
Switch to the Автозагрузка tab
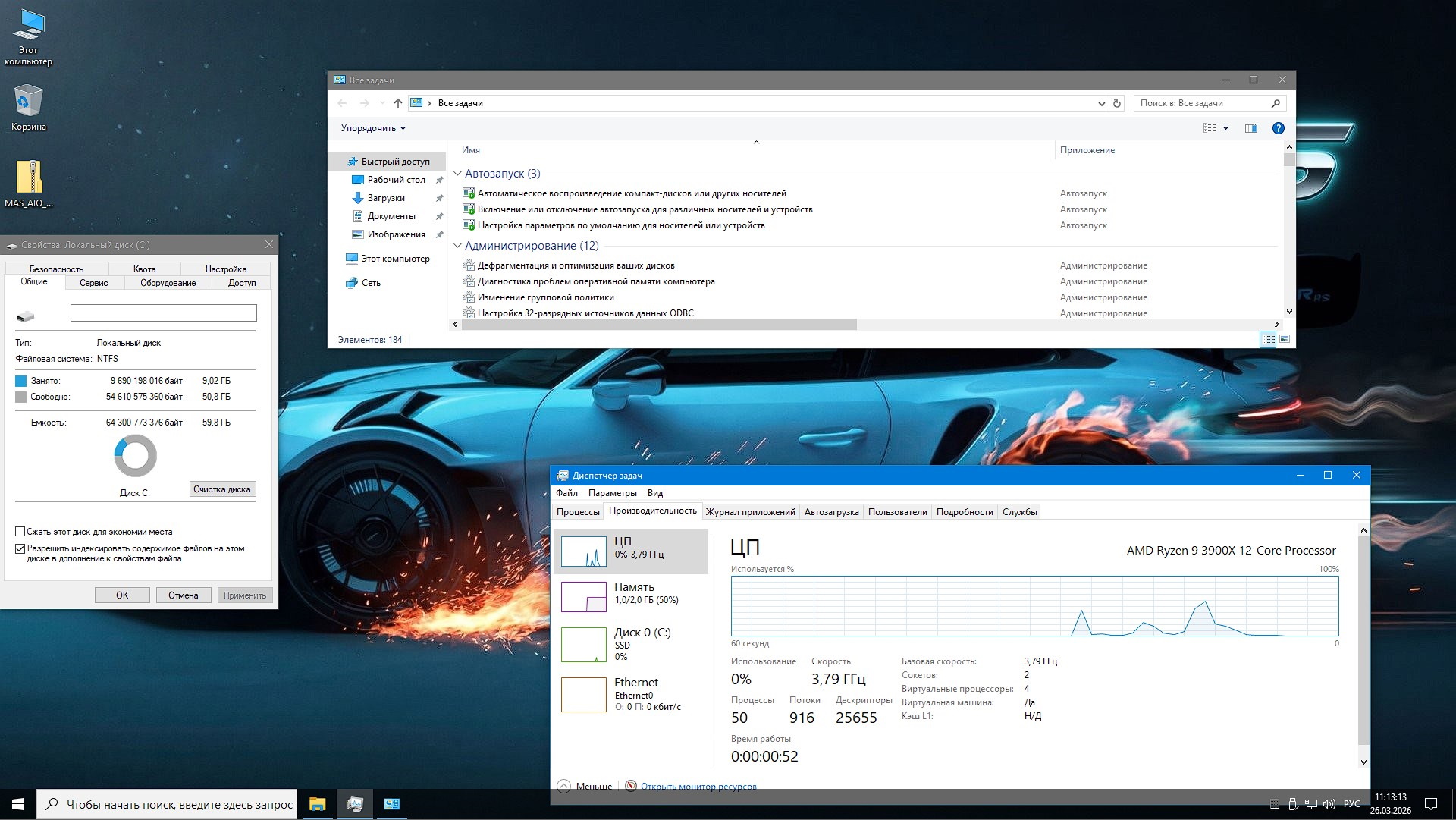(832, 511)
